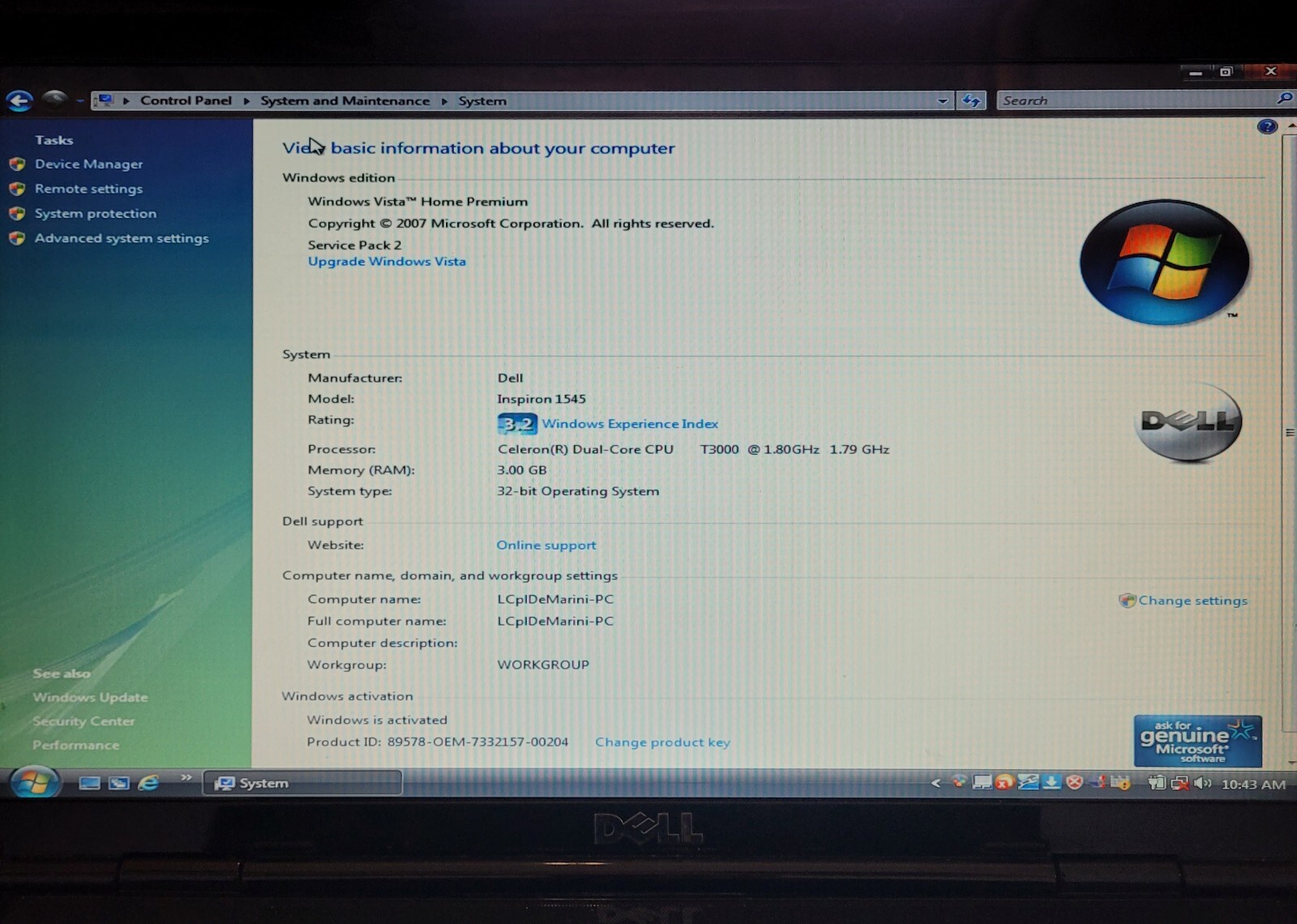
Task: Click the '3.00 GB' memory value
Action: tap(521, 470)
